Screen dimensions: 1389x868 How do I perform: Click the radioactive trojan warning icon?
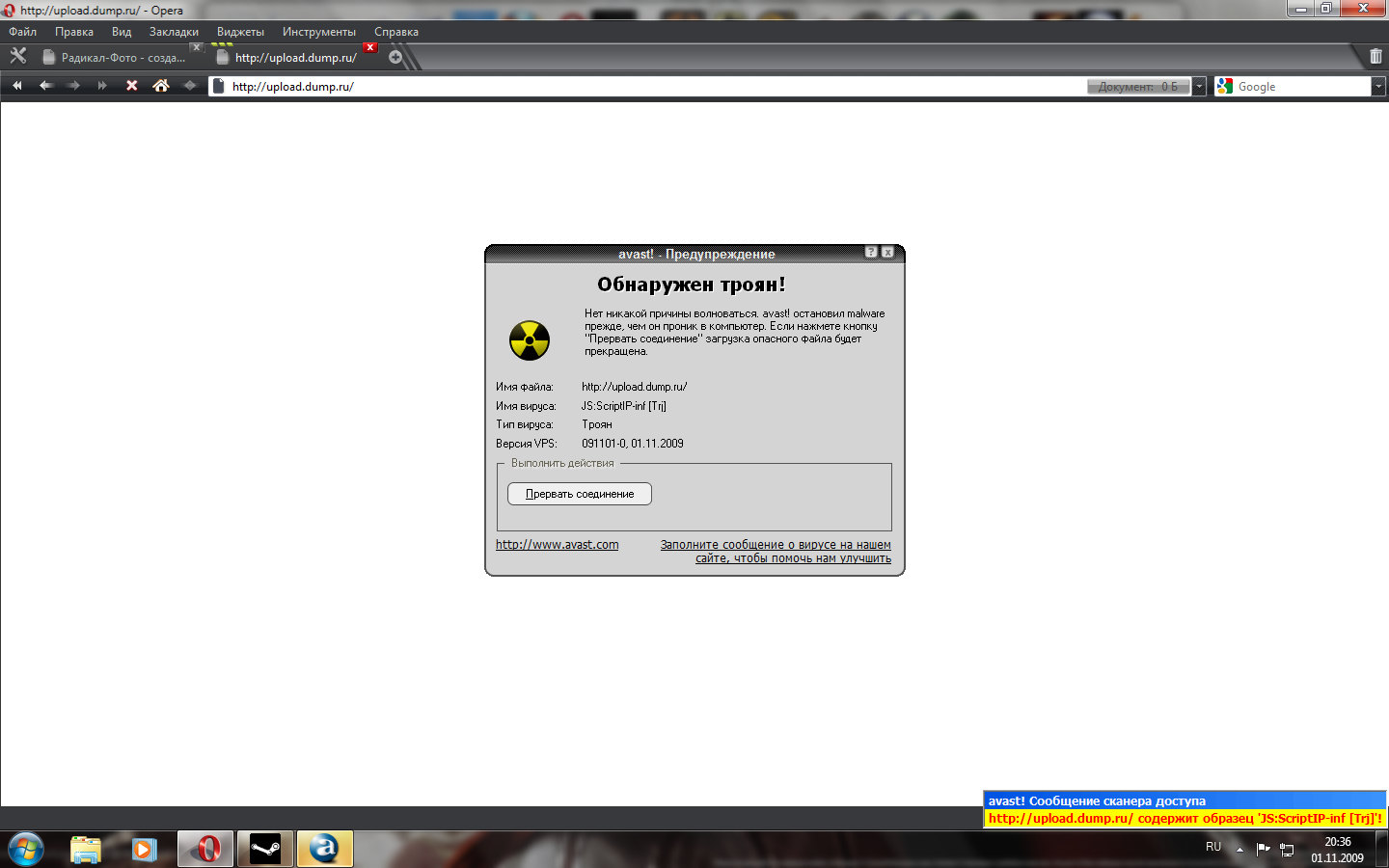[x=530, y=340]
